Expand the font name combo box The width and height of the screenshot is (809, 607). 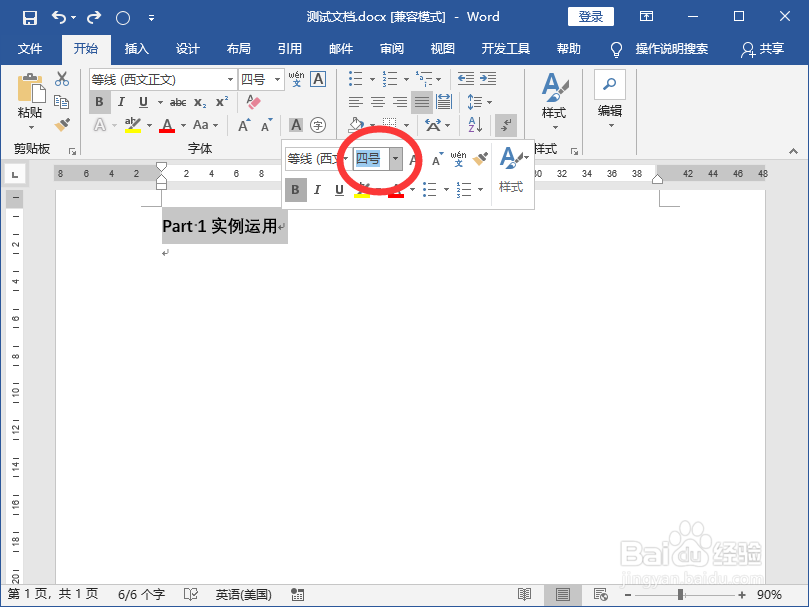pos(229,79)
